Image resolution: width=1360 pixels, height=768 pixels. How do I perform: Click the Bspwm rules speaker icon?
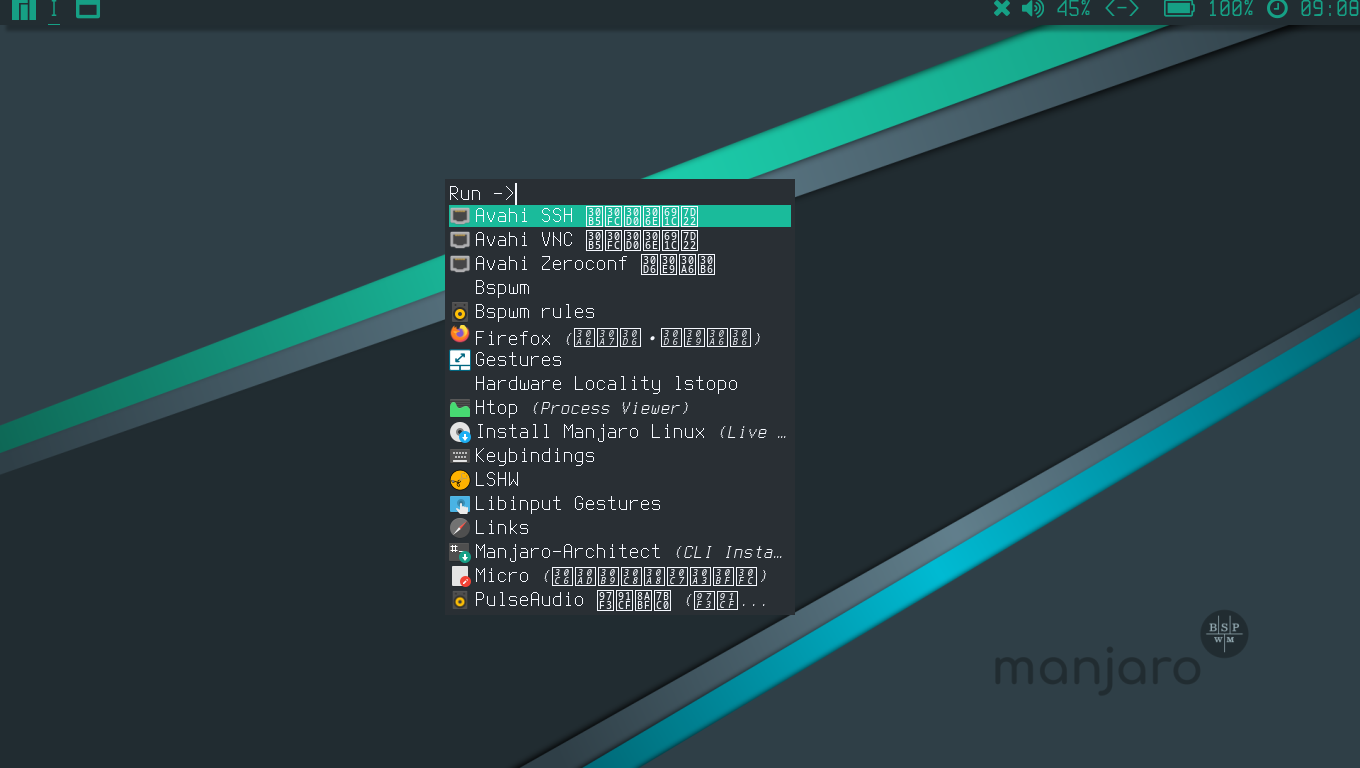[460, 312]
